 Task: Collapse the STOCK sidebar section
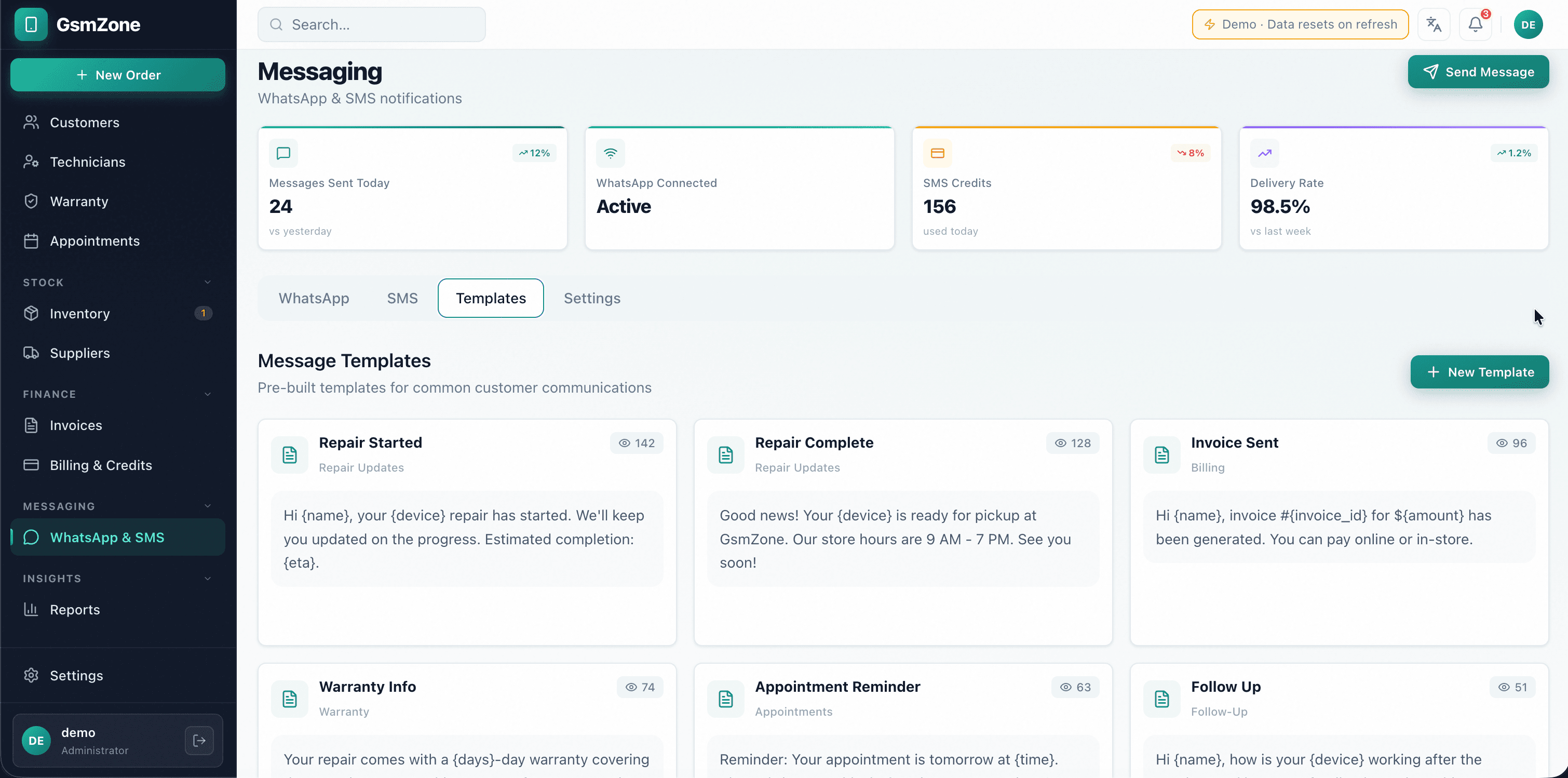pos(208,282)
